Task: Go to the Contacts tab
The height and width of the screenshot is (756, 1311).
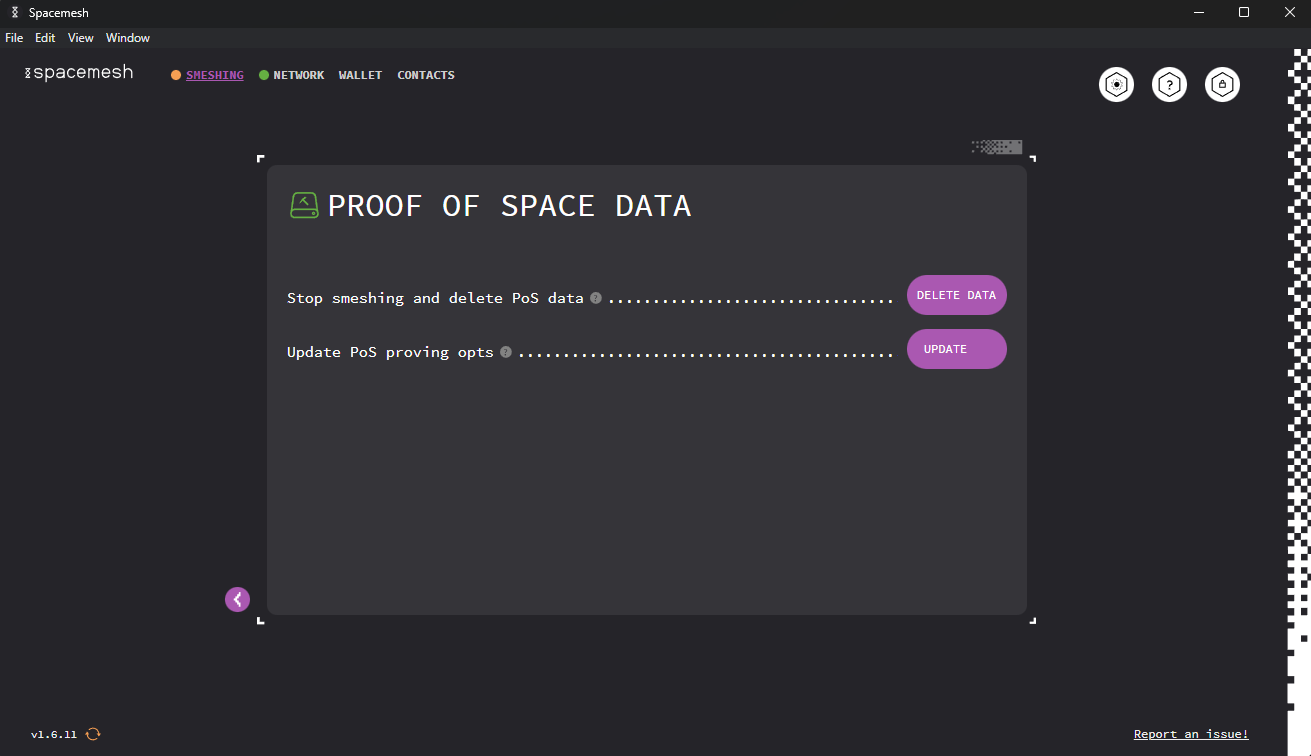Action: 426,75
